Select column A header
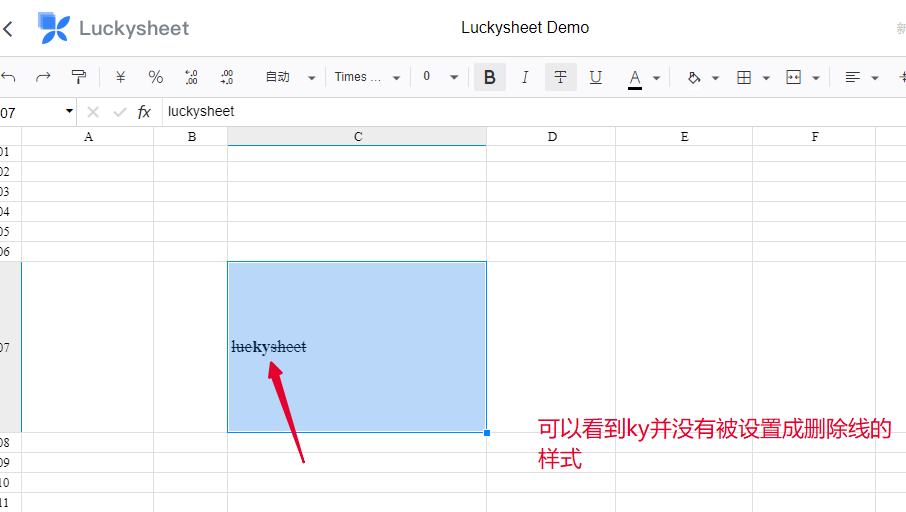The image size is (906, 512). click(x=88, y=136)
